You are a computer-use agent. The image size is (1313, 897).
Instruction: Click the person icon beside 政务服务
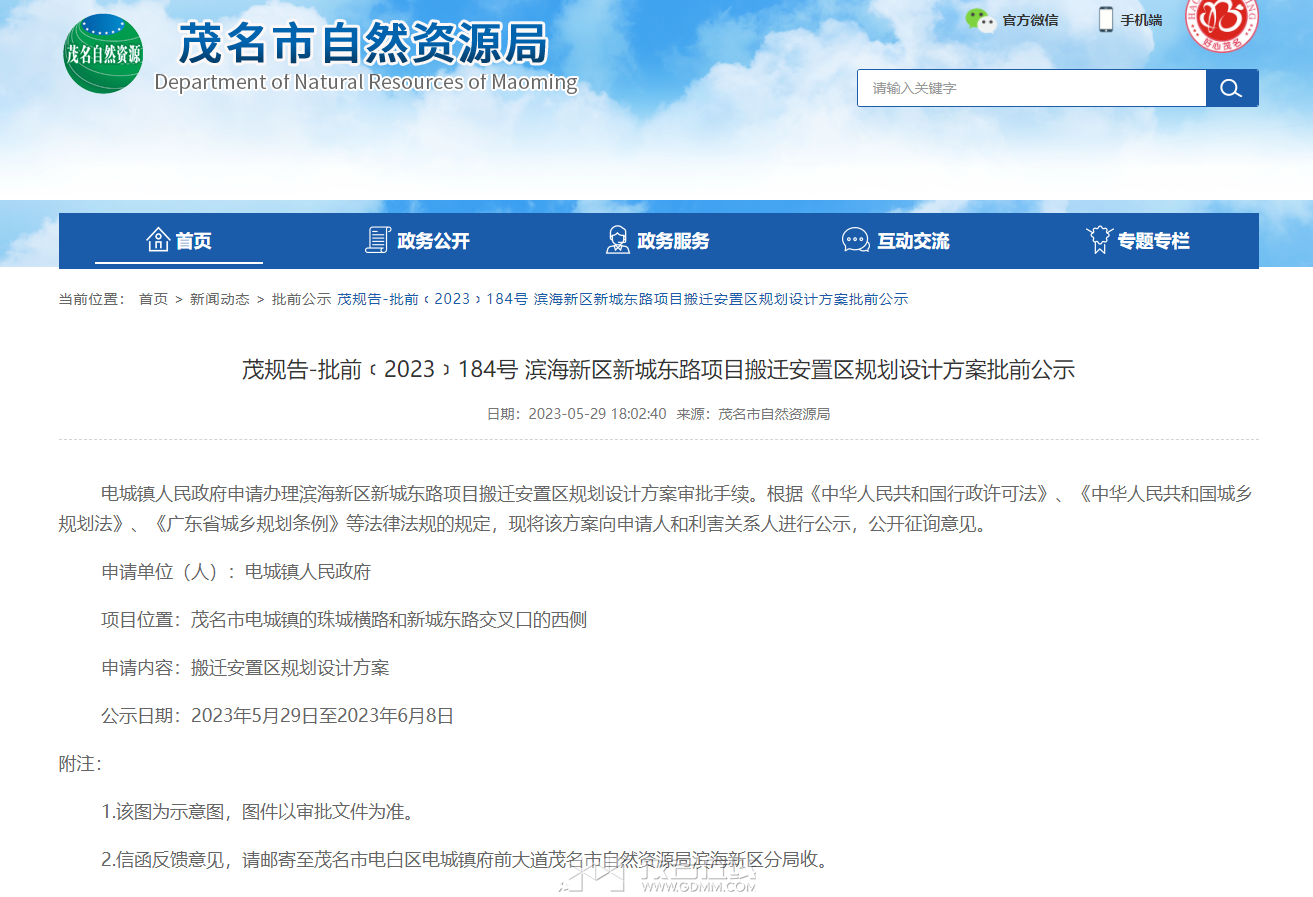618,240
